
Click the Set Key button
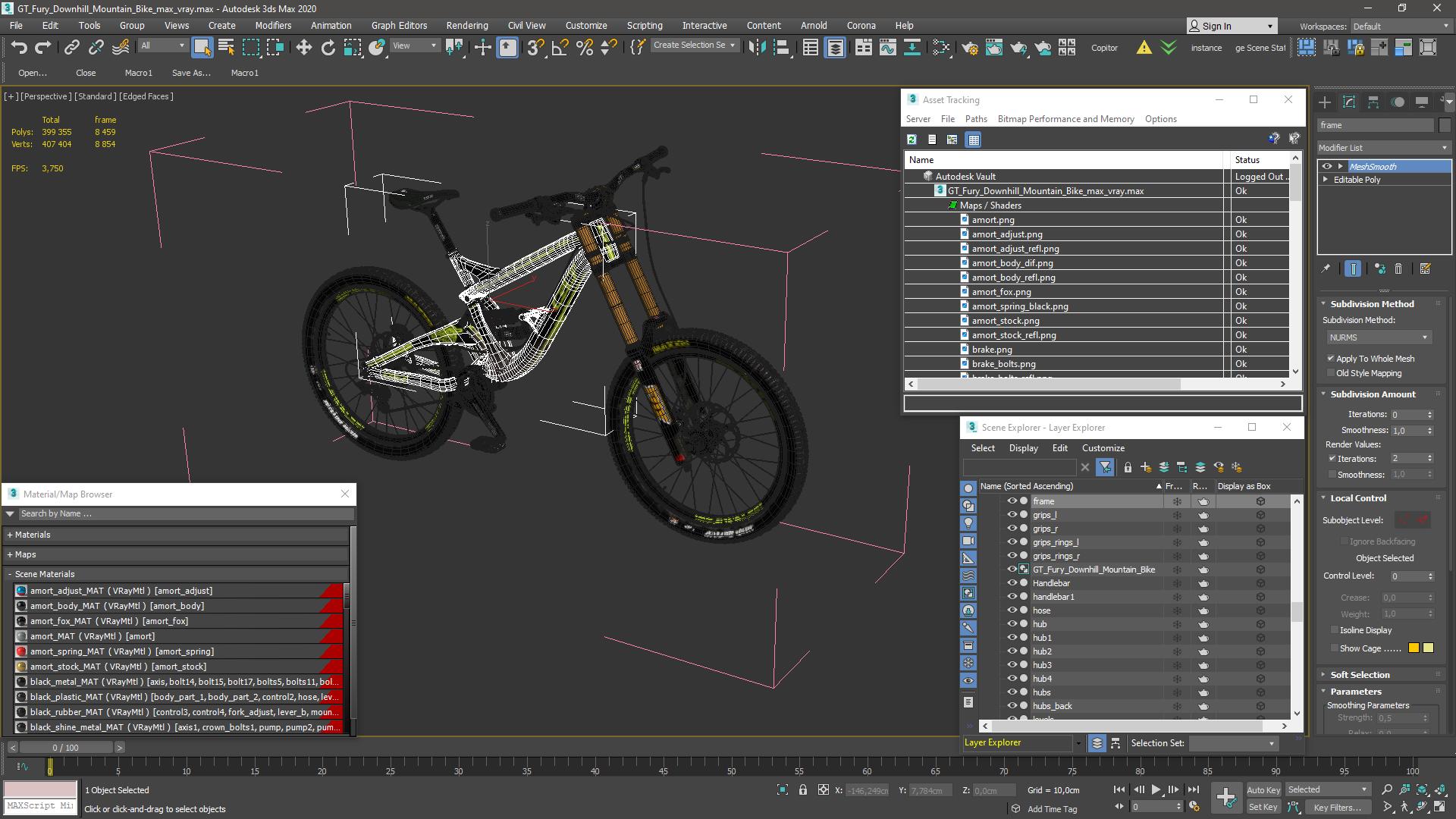pyautogui.click(x=1263, y=808)
